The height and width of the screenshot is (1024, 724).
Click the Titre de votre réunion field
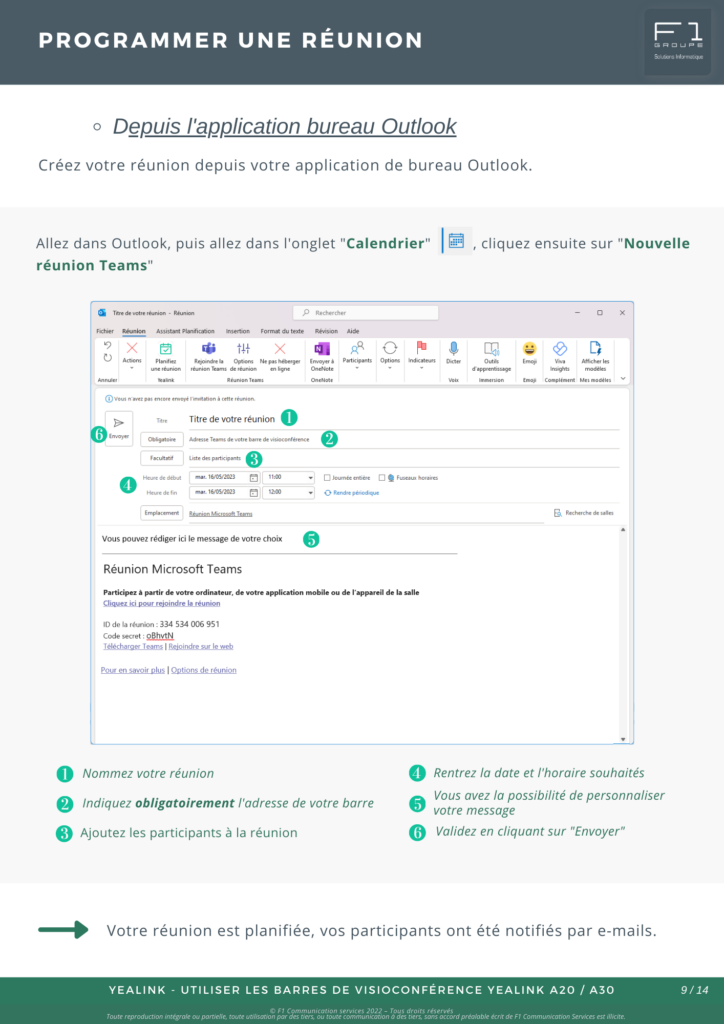coord(403,419)
